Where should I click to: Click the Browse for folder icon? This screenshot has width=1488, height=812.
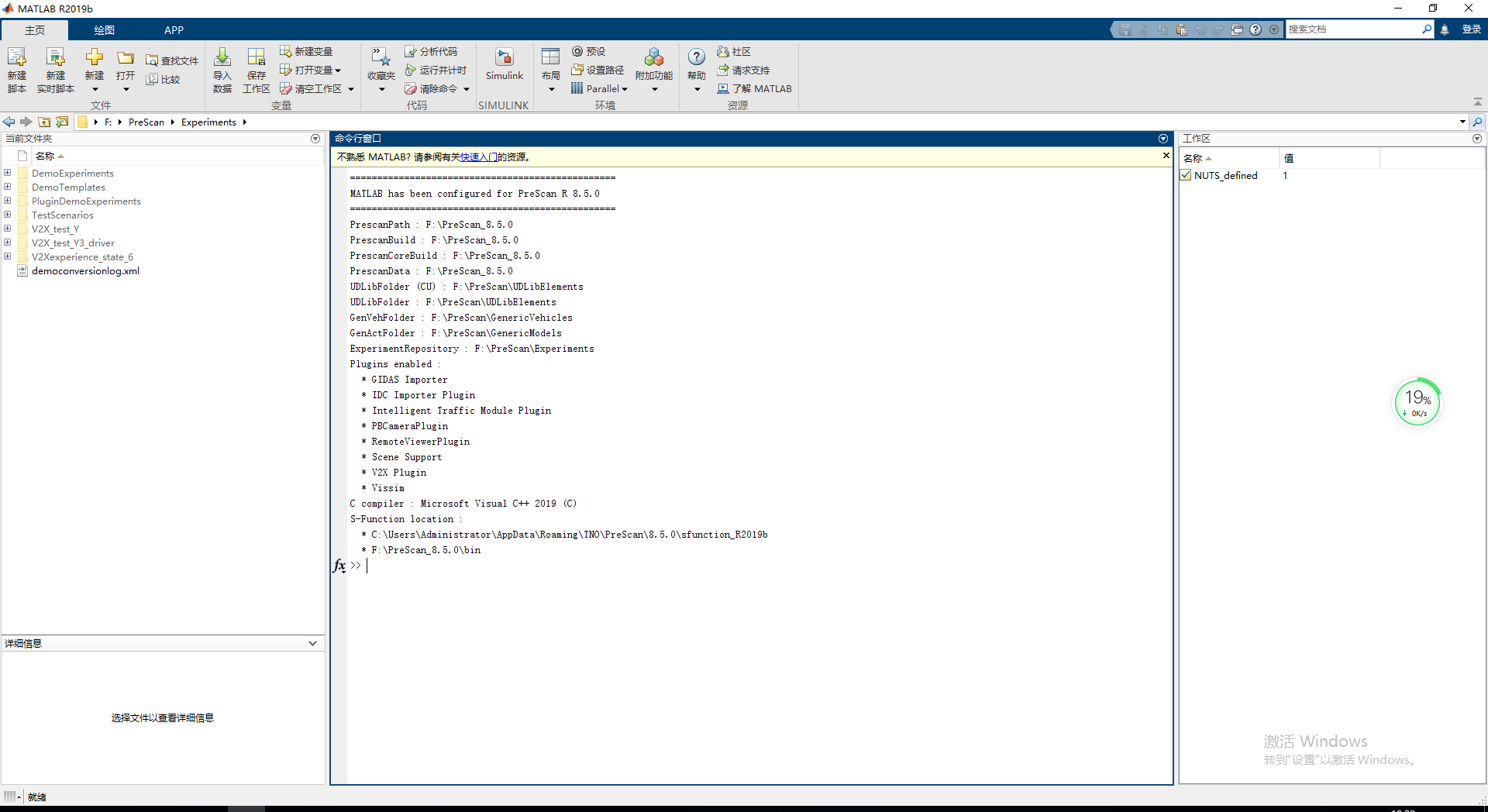(62, 122)
